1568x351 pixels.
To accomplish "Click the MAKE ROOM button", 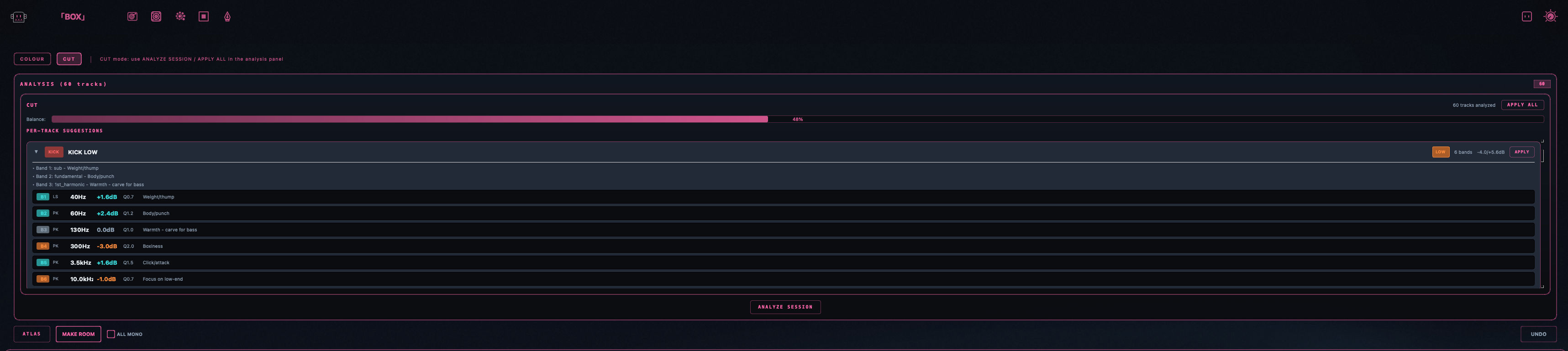I will pyautogui.click(x=79, y=334).
